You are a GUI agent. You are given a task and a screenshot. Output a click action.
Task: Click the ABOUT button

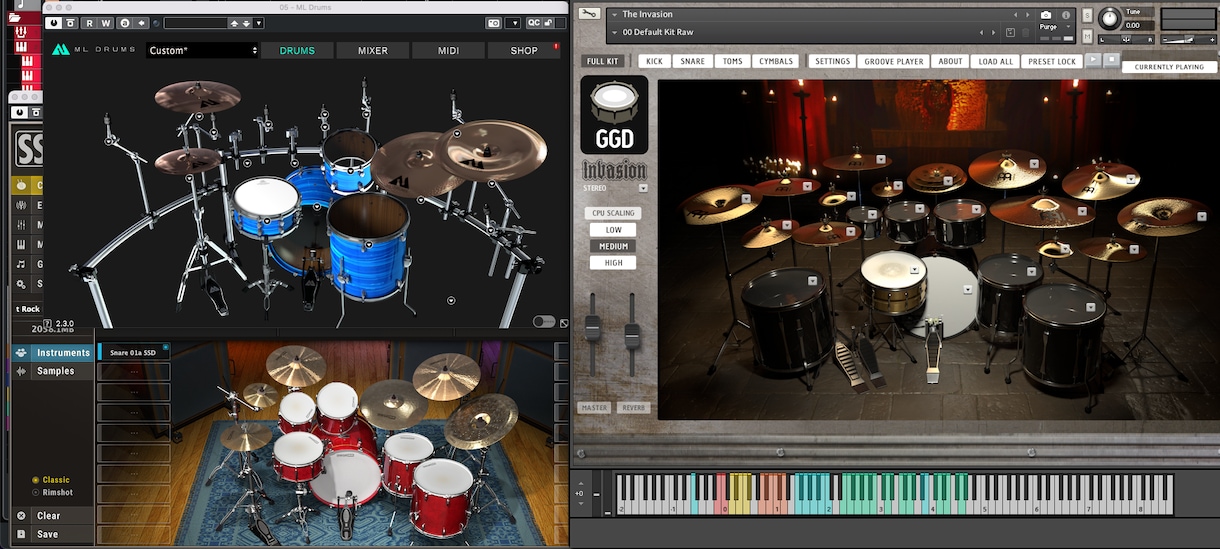(950, 61)
